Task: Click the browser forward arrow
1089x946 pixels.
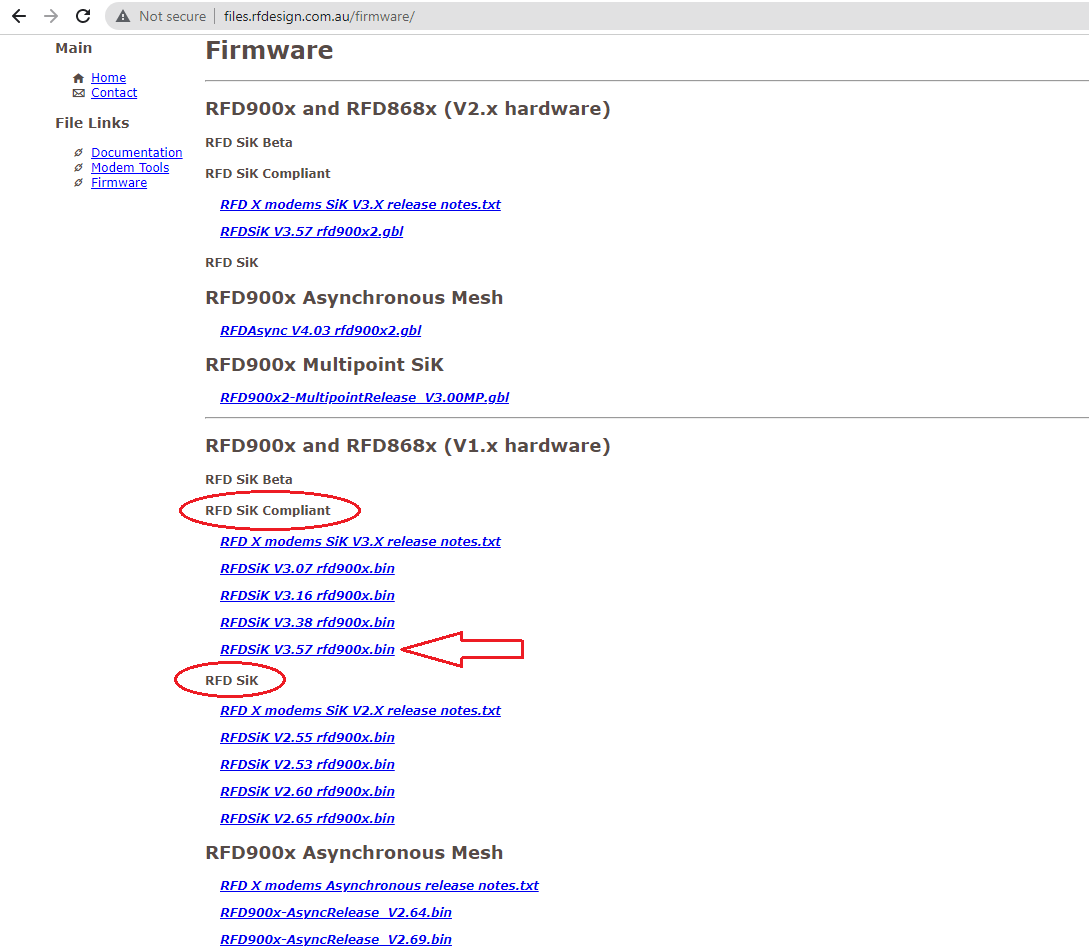Action: click(x=51, y=16)
